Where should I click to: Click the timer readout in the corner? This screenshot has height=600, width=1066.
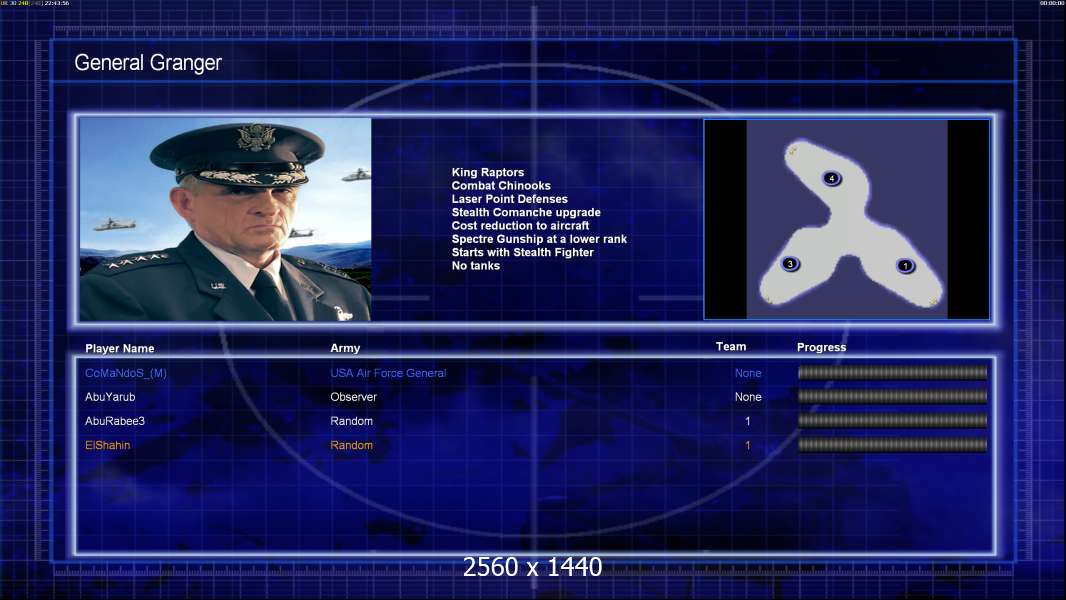pos(1052,3)
